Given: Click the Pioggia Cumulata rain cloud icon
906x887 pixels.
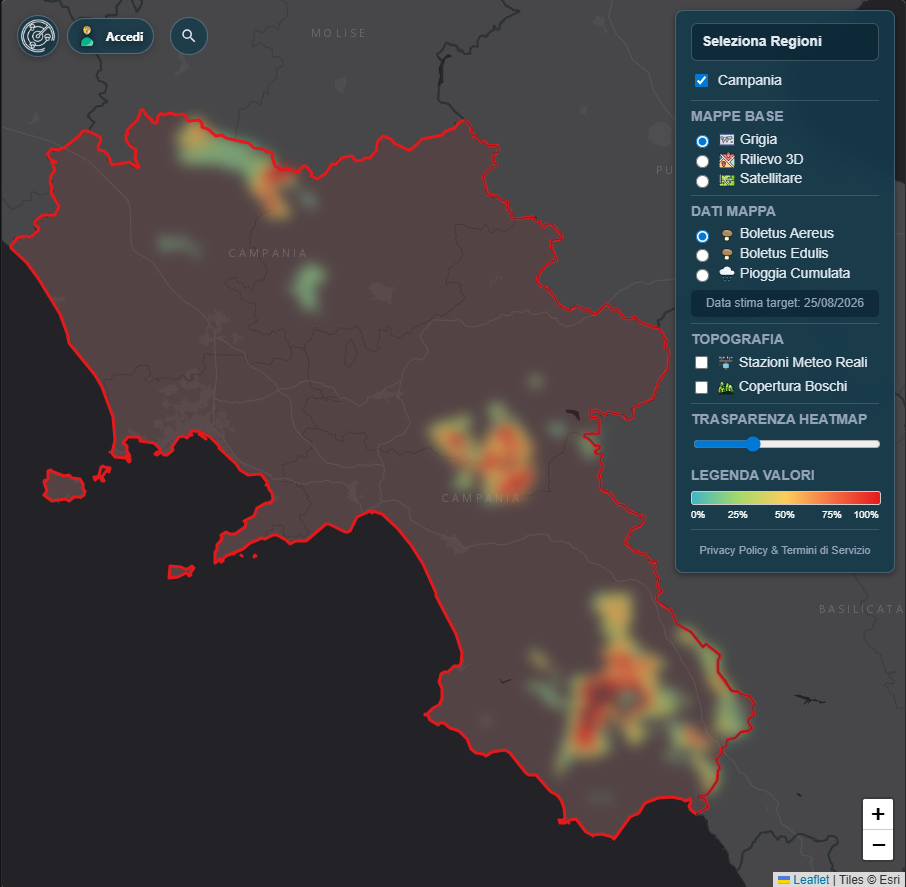Looking at the screenshot, I should coord(726,273).
